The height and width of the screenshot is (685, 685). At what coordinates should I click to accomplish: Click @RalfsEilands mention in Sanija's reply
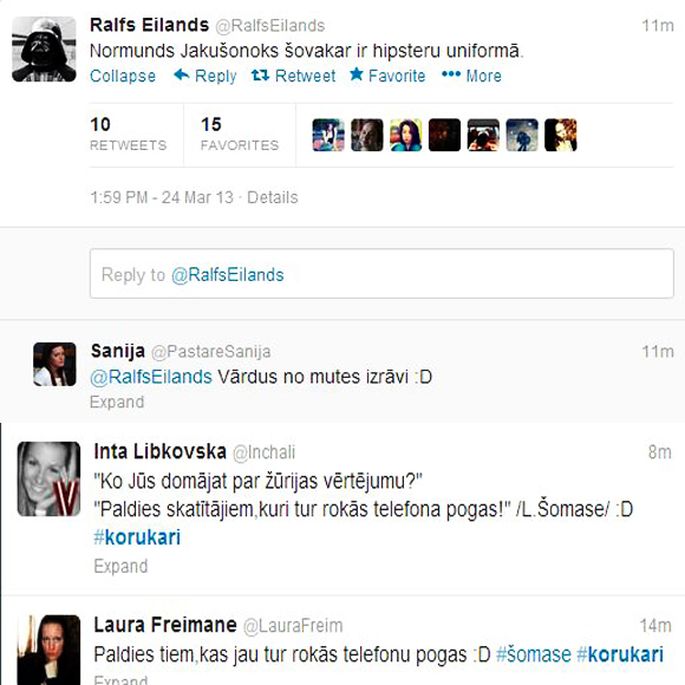point(151,377)
